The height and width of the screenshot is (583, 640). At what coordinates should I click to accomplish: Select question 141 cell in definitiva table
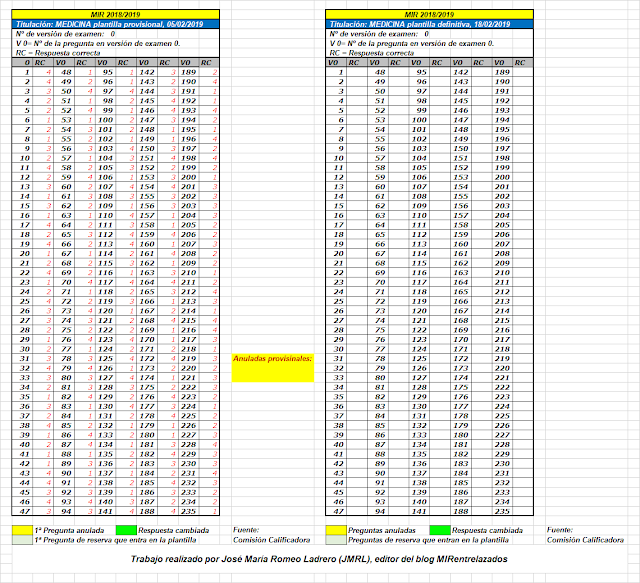(419, 511)
